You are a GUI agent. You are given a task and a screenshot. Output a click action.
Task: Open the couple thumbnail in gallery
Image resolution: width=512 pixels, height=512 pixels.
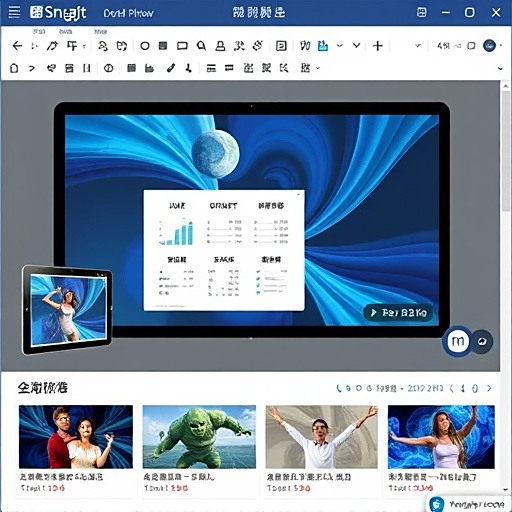(76, 437)
